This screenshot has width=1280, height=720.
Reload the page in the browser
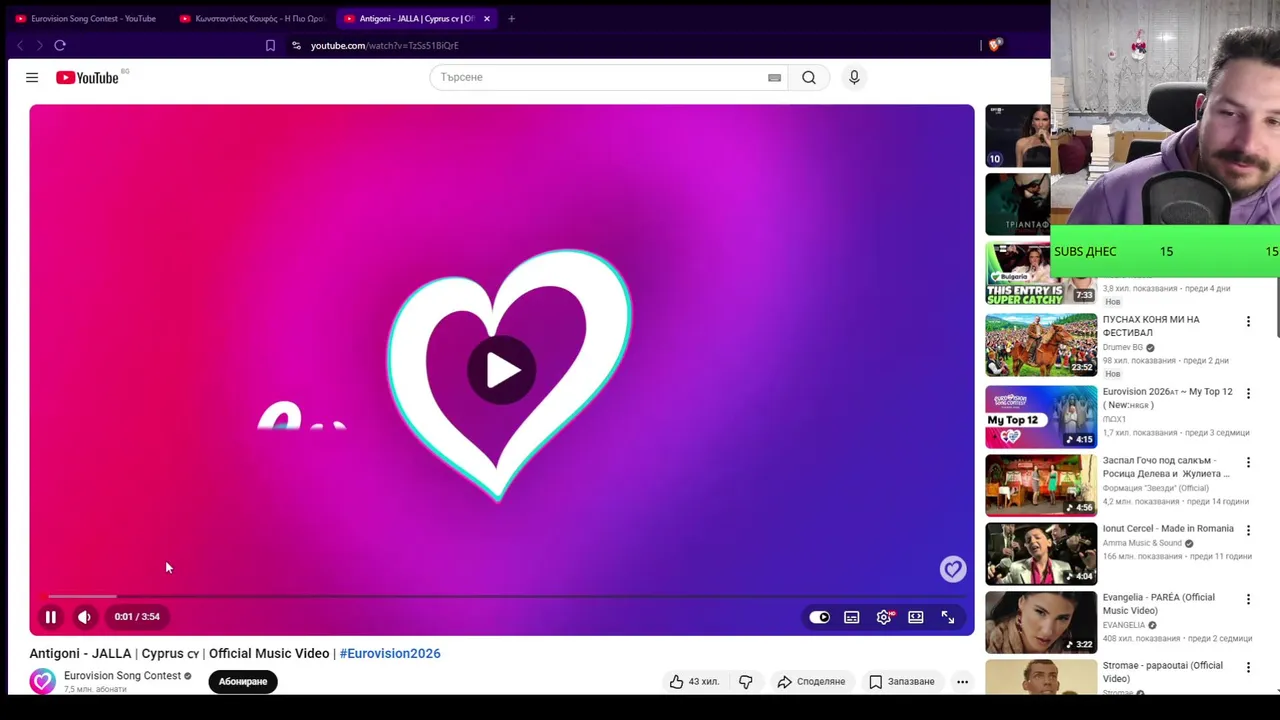60,45
